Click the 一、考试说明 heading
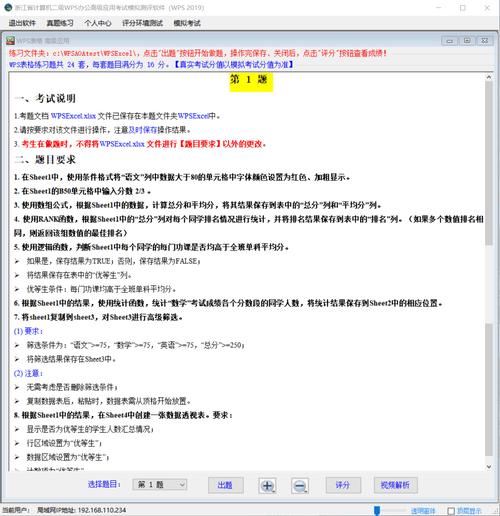The image size is (500, 516). pyautogui.click(x=45, y=98)
